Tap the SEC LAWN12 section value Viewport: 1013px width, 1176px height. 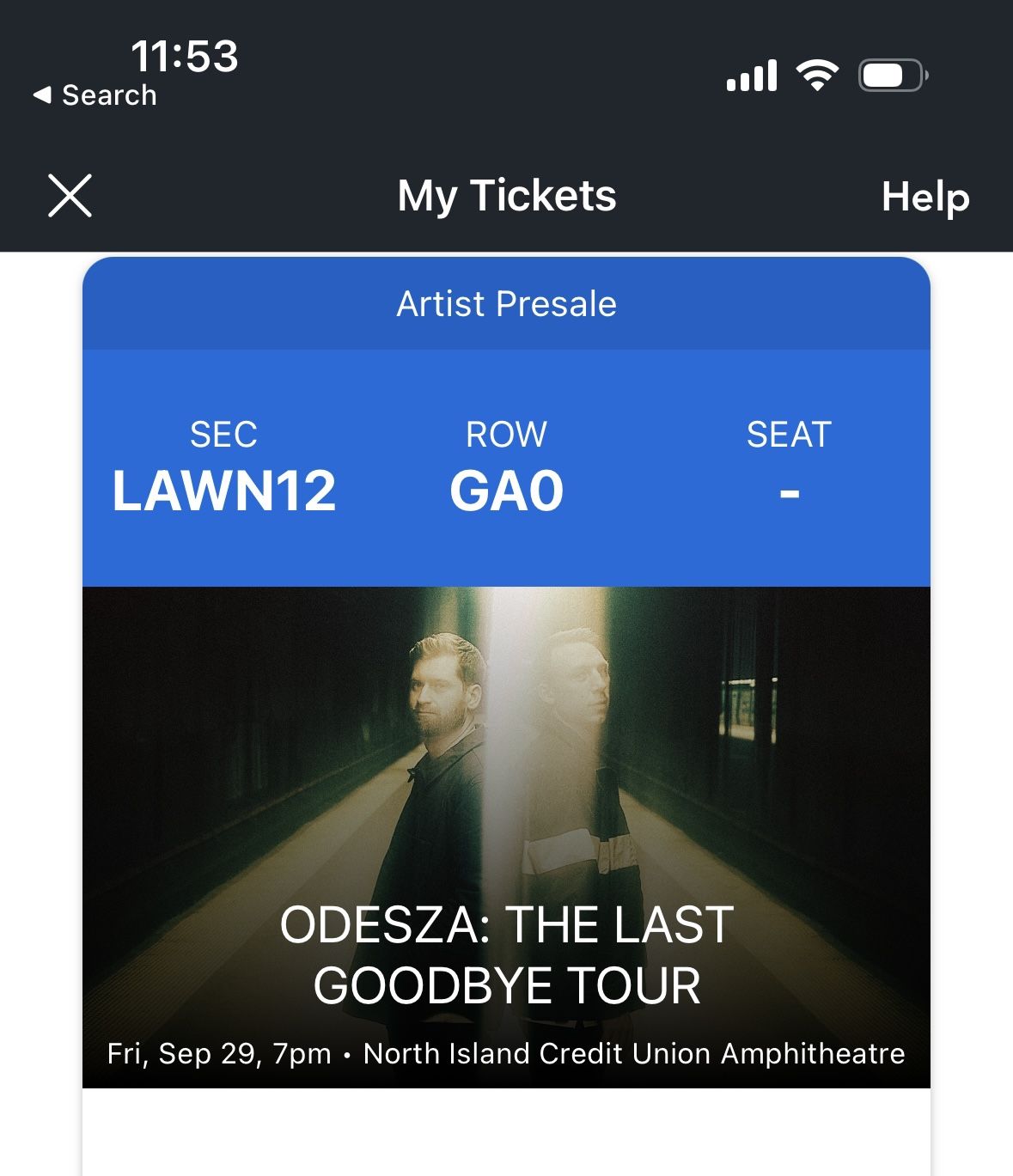pos(224,491)
